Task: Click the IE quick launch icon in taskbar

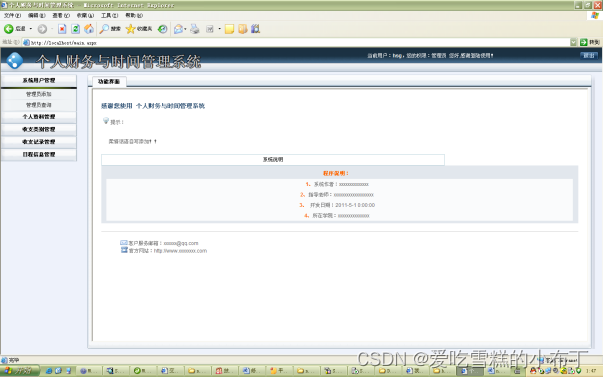Action: point(49,371)
